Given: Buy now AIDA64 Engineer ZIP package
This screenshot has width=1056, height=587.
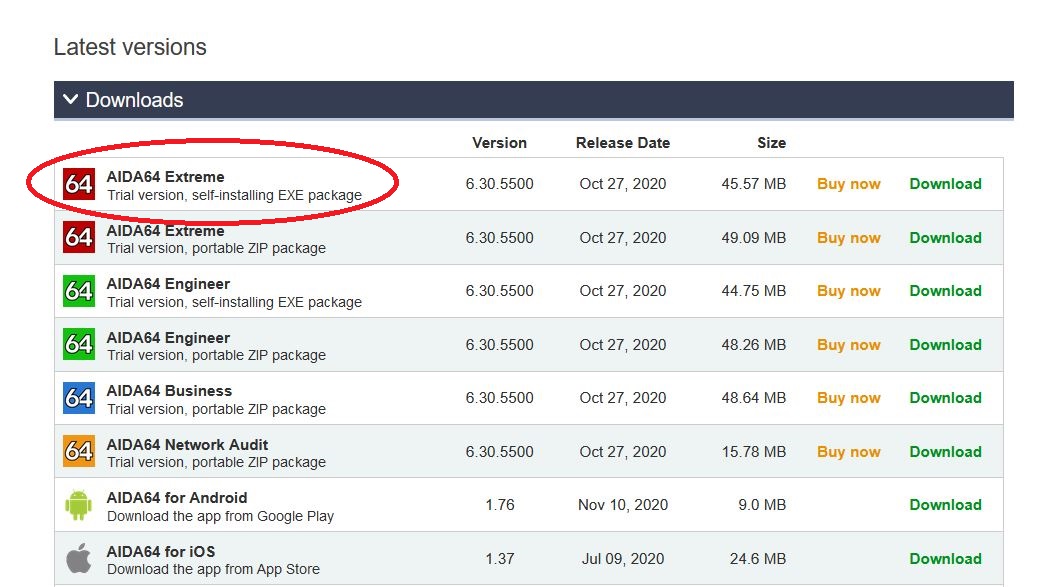Looking at the screenshot, I should (x=849, y=345).
